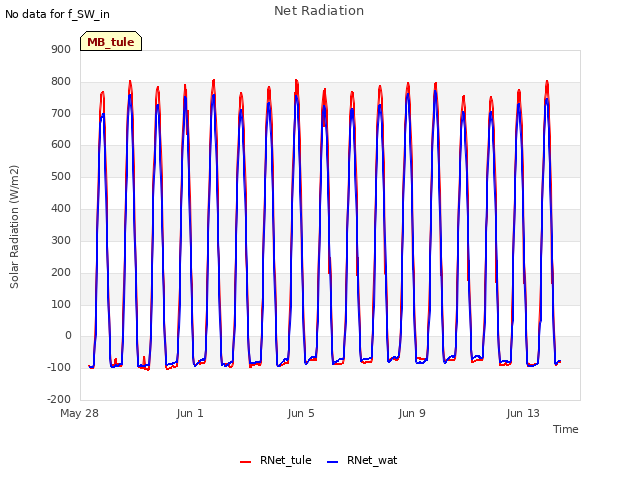Click the 500 y-axis tick label
Image resolution: width=640 pixels, height=480 pixels.
(x=61, y=176)
